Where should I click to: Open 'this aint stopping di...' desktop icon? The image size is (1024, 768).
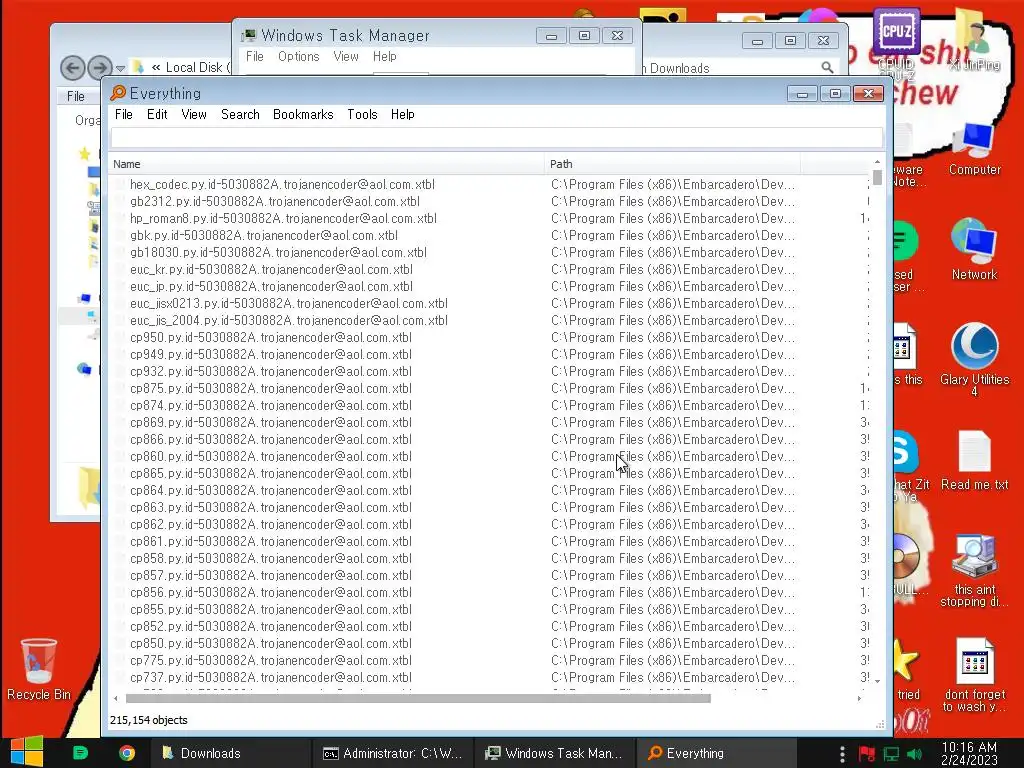974,570
